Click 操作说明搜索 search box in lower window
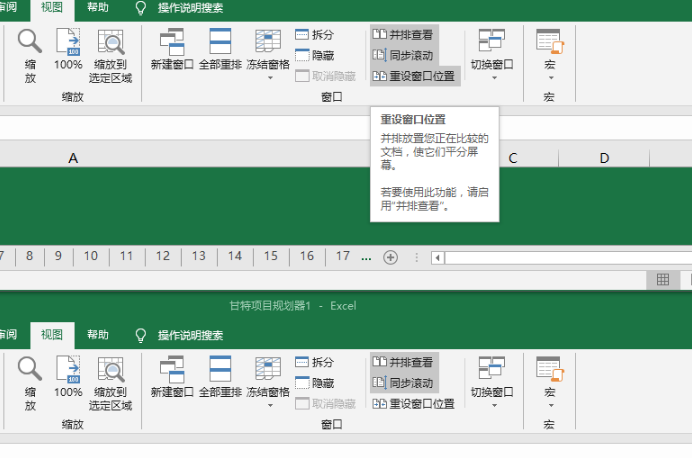This screenshot has height=458, width=692. (190, 335)
